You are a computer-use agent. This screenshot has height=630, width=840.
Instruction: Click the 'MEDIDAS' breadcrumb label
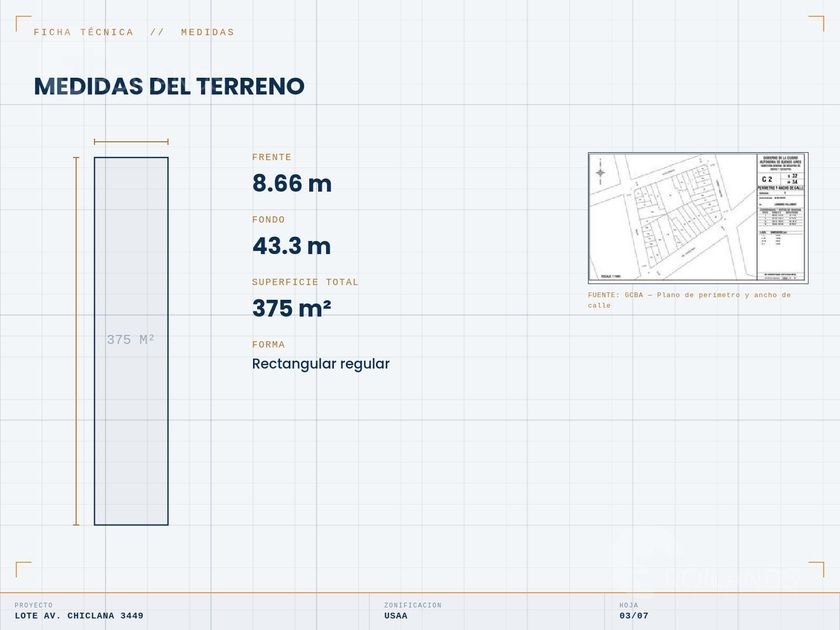click(208, 32)
